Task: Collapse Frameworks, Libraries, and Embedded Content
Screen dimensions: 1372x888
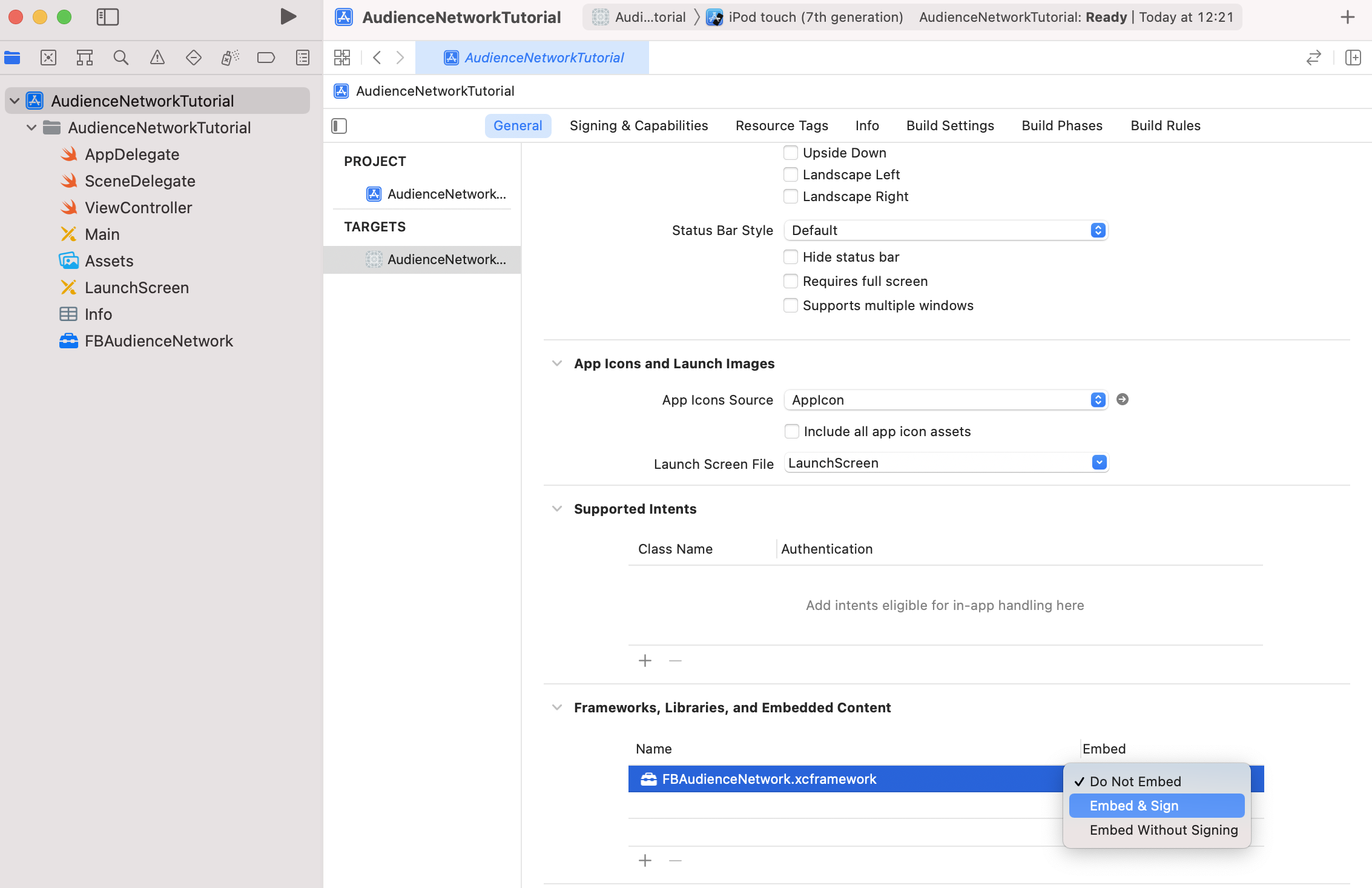Action: (x=557, y=707)
